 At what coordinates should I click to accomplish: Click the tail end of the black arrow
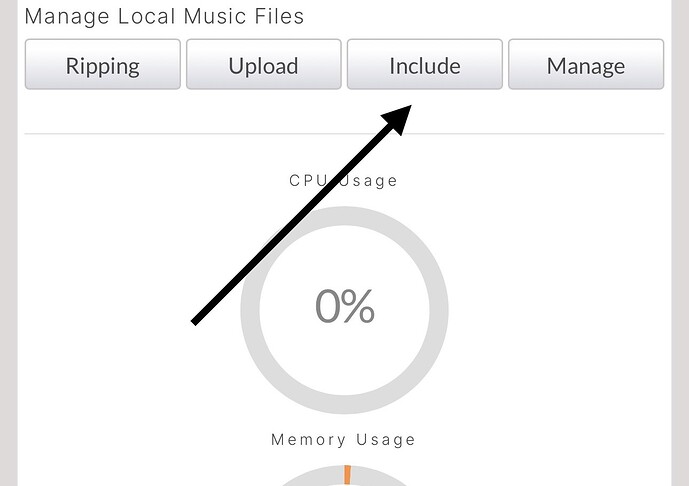coord(195,322)
